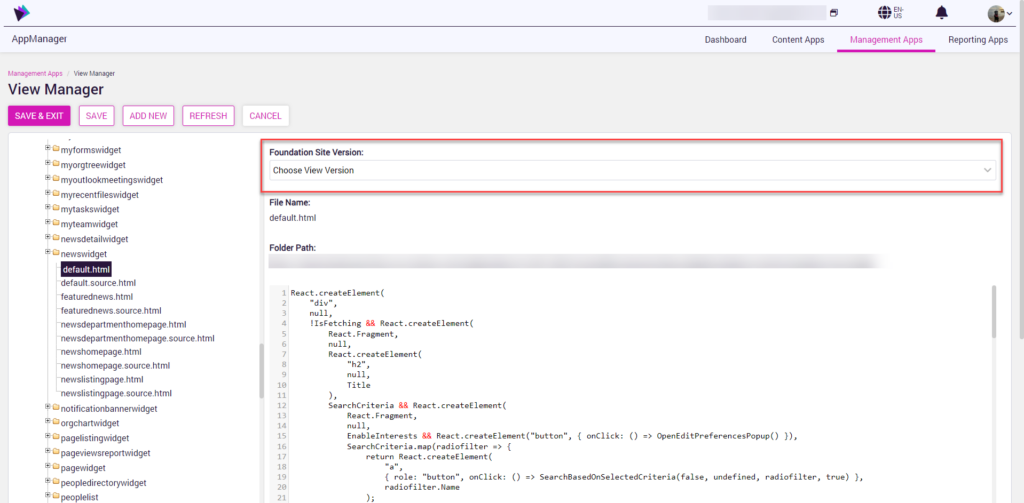Image resolution: width=1024 pixels, height=503 pixels.
Task: Click the window icon beside the search bar
Action: coord(833,13)
